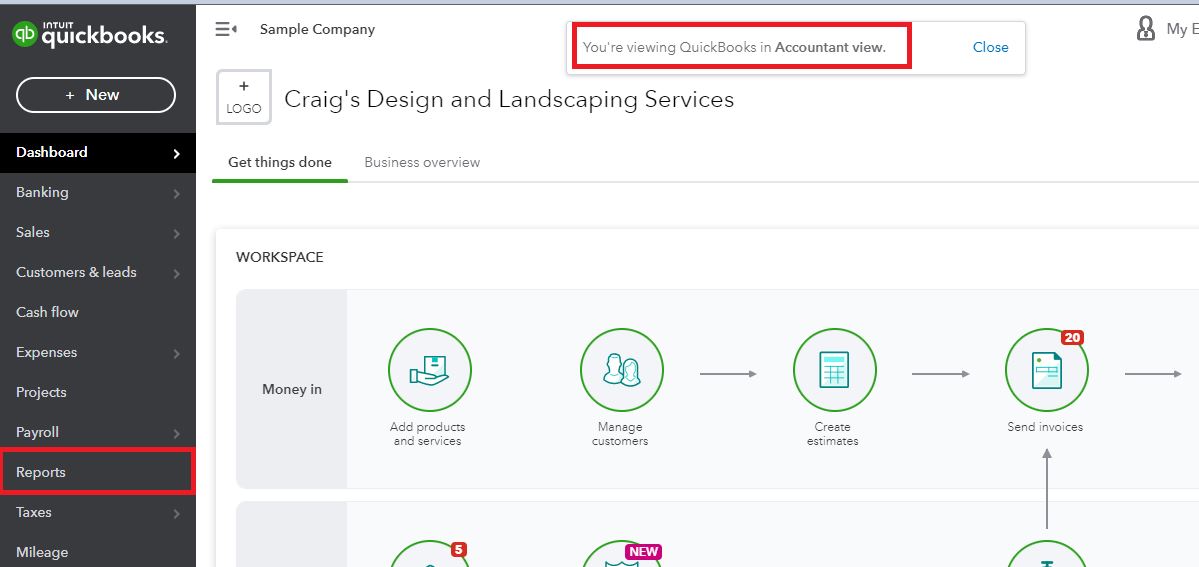The height and width of the screenshot is (567, 1199).
Task: Click the red 5 badge in the lower row
Action: coord(458,549)
